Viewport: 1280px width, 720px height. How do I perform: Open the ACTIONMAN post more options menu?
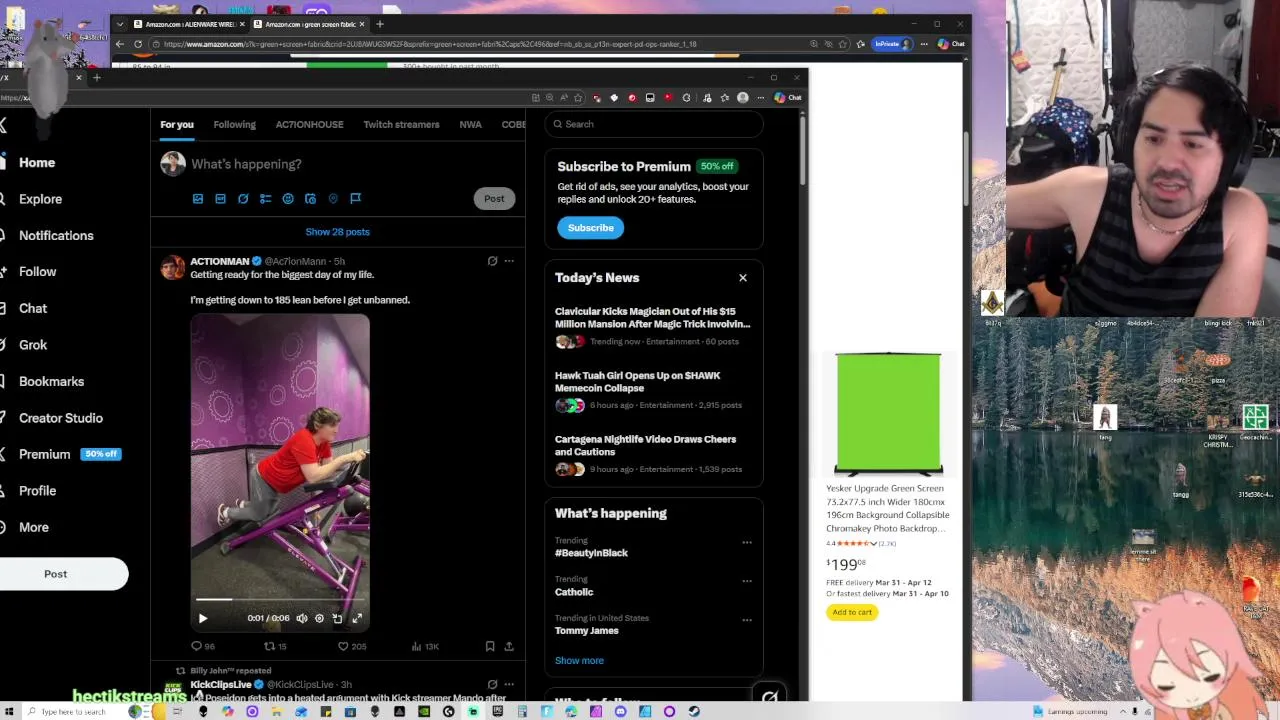coord(509,261)
